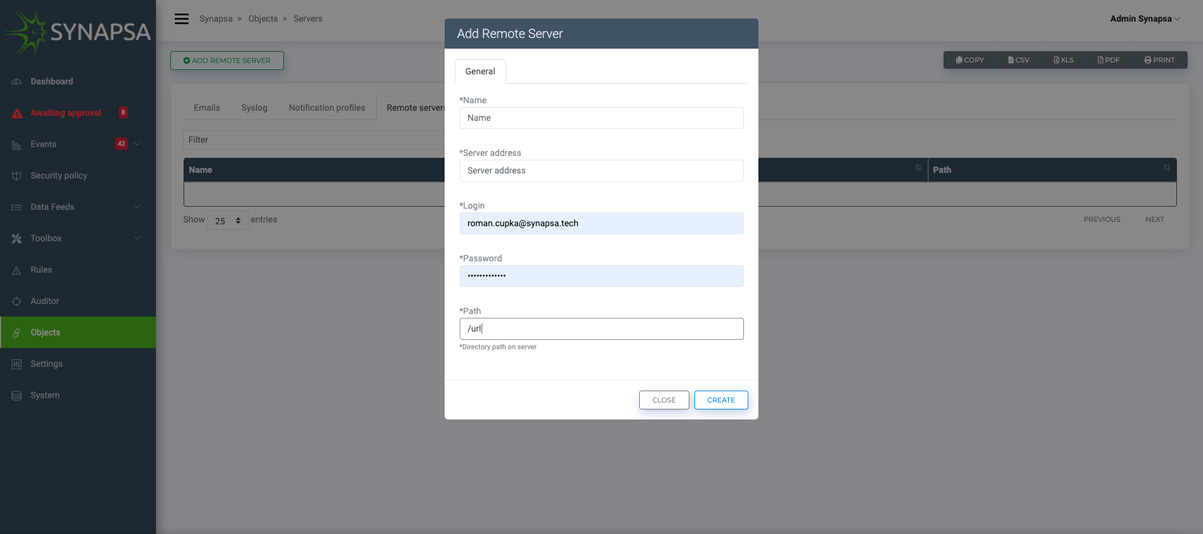Click into the Login field
The width and height of the screenshot is (1203, 534).
coord(601,223)
